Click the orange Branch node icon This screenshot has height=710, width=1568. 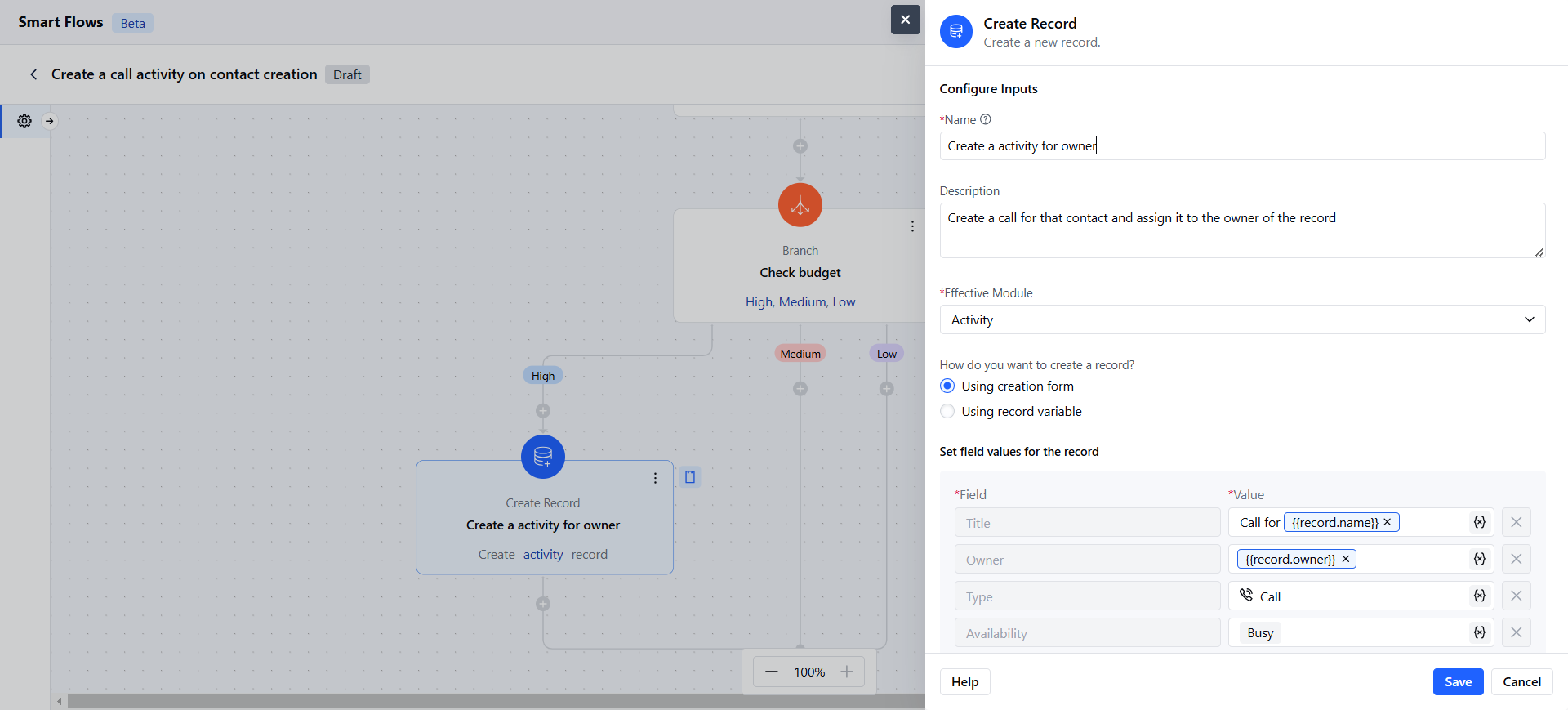coord(800,205)
